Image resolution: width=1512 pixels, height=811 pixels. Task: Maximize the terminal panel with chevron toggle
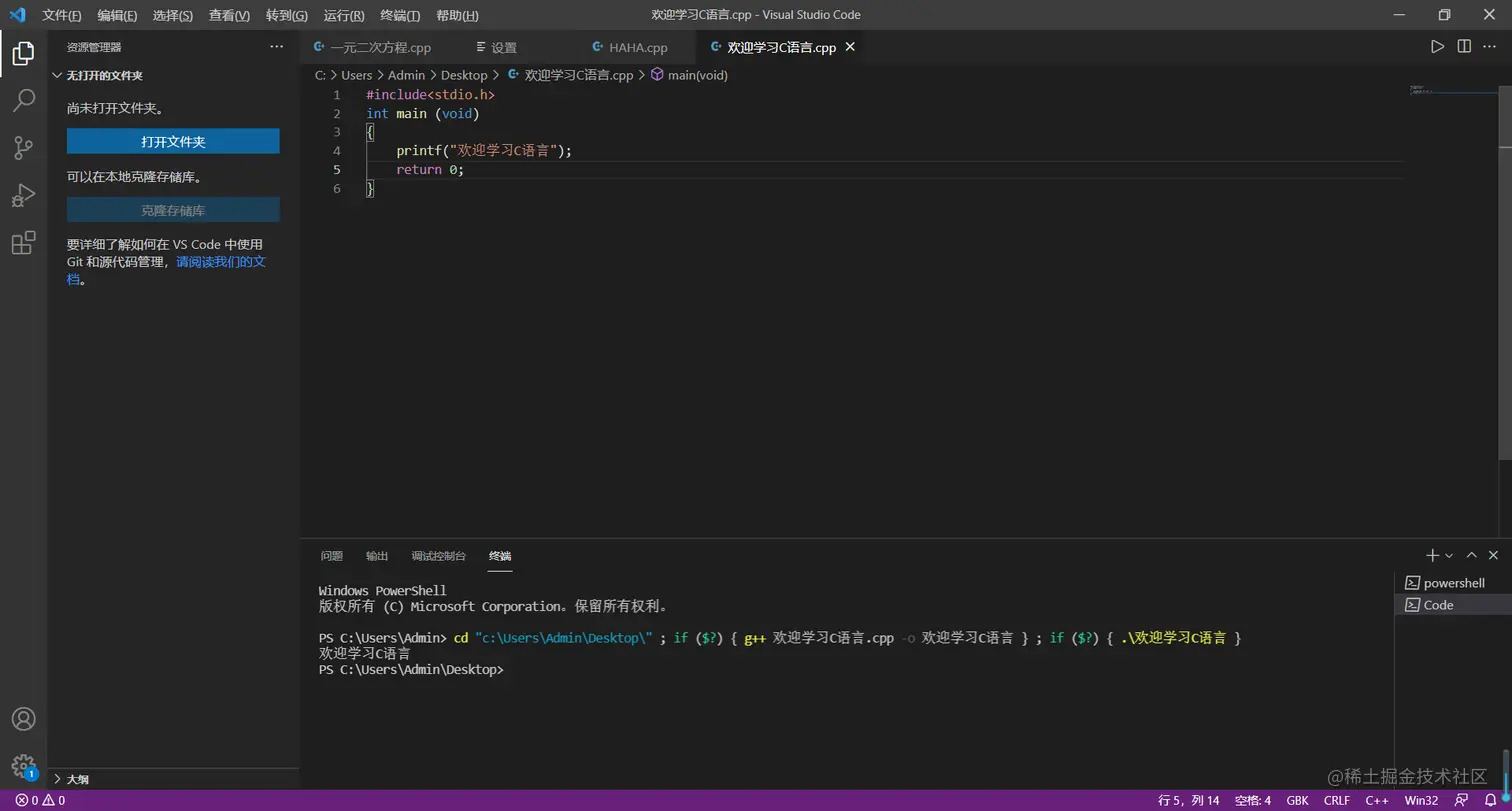pyautogui.click(x=1471, y=554)
